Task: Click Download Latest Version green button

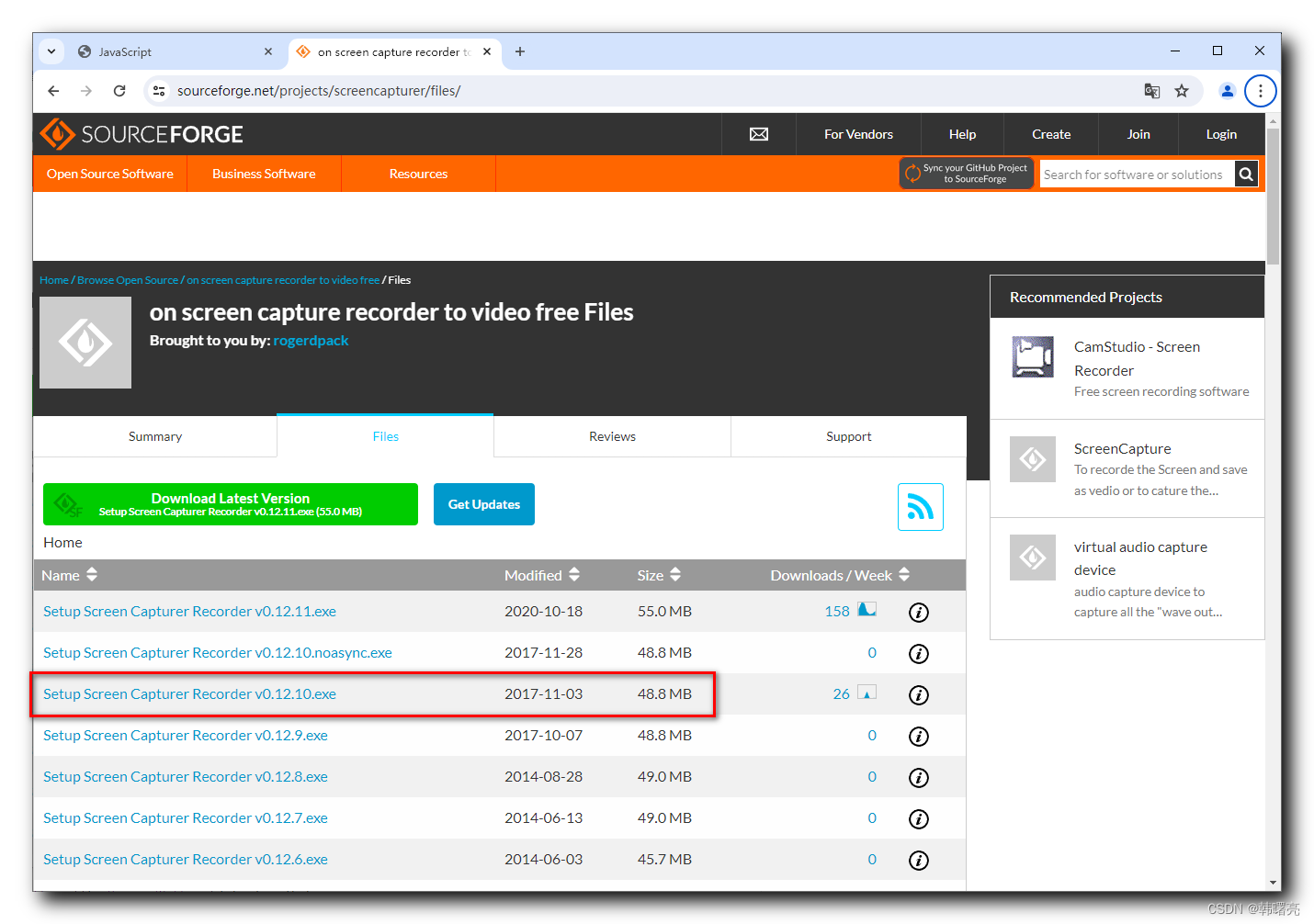Action: (x=231, y=504)
